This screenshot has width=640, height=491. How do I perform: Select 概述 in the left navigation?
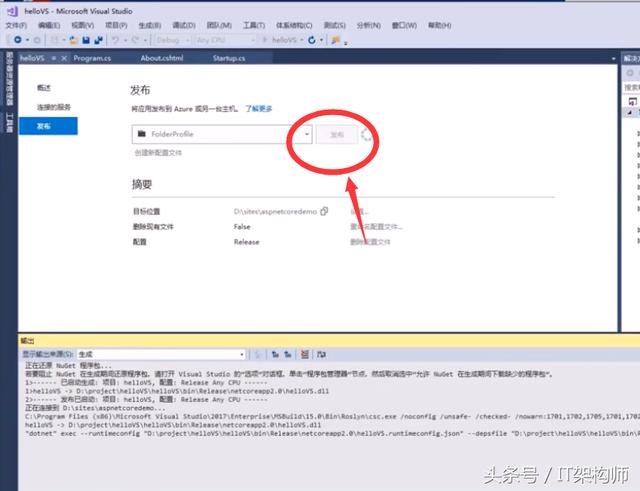[x=44, y=88]
